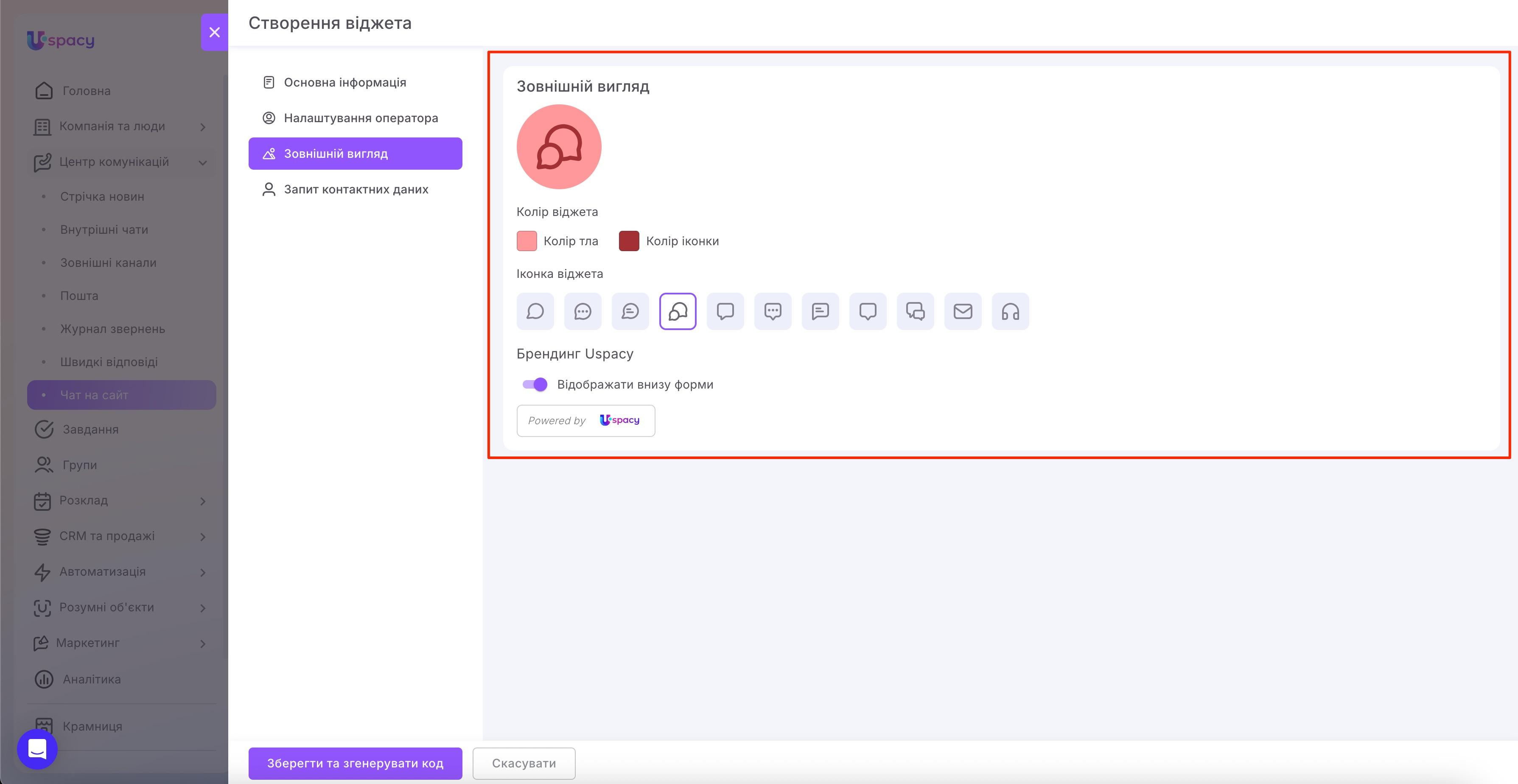Click the Powered by Uspacy badge
The image size is (1518, 784).
(586, 420)
